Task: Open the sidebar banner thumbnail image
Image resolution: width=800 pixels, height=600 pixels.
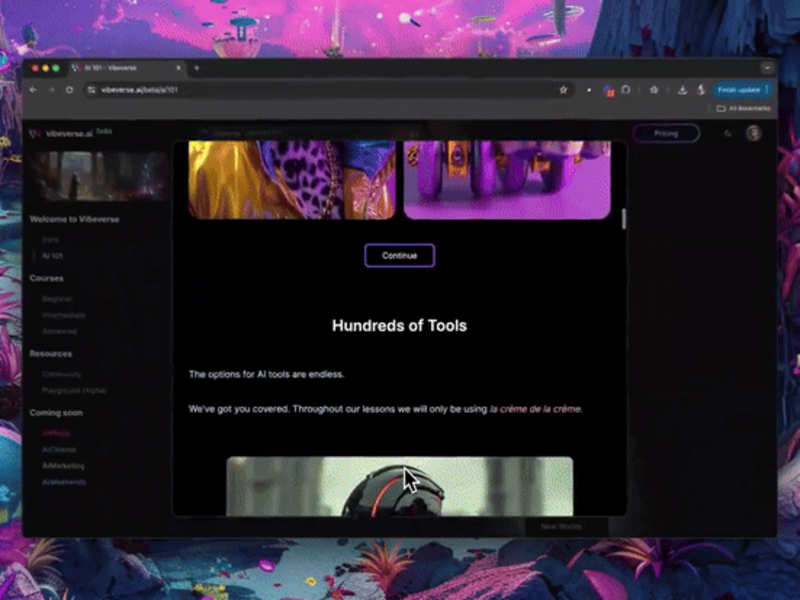Action: pyautogui.click(x=97, y=176)
